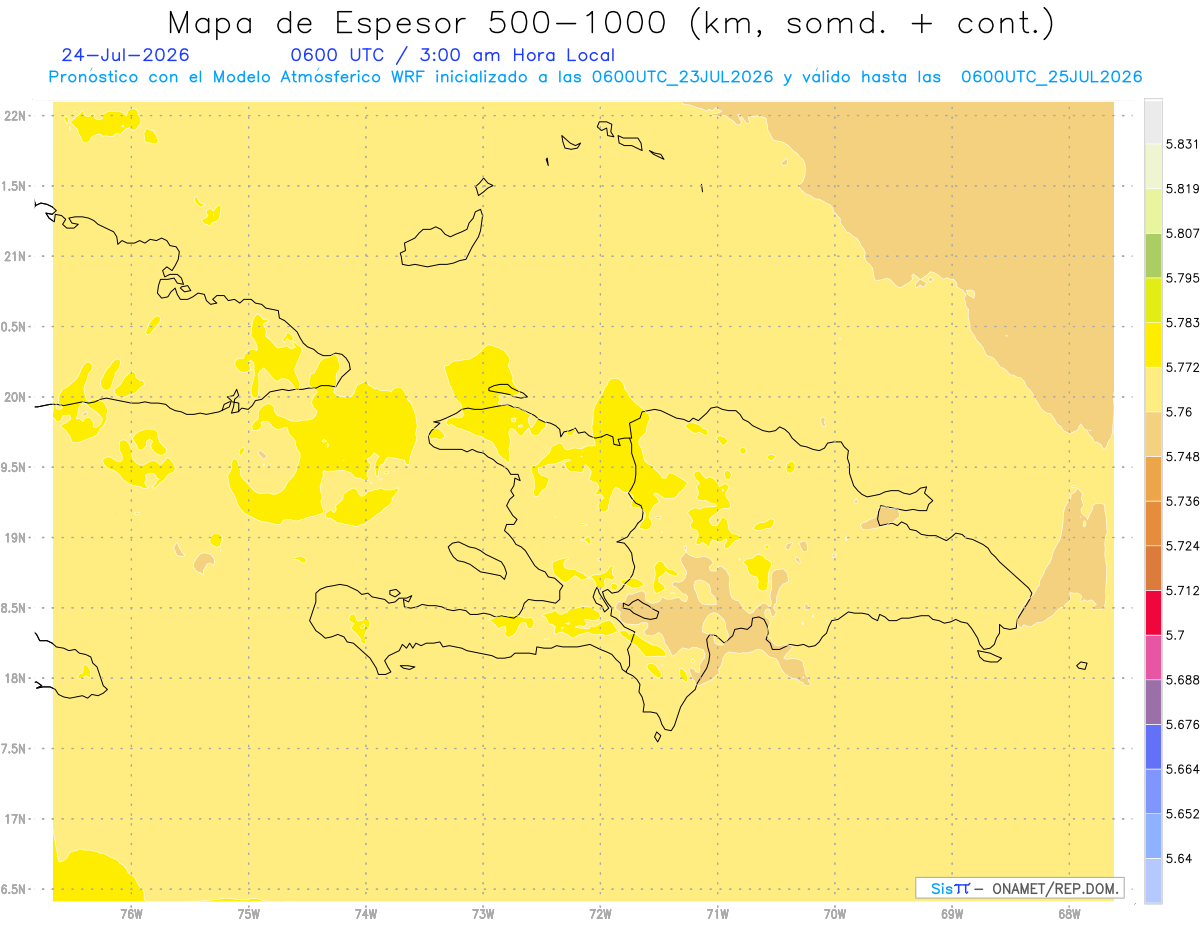Click the bright yellow 5.772–5.783 legend swatch

(x=1153, y=345)
